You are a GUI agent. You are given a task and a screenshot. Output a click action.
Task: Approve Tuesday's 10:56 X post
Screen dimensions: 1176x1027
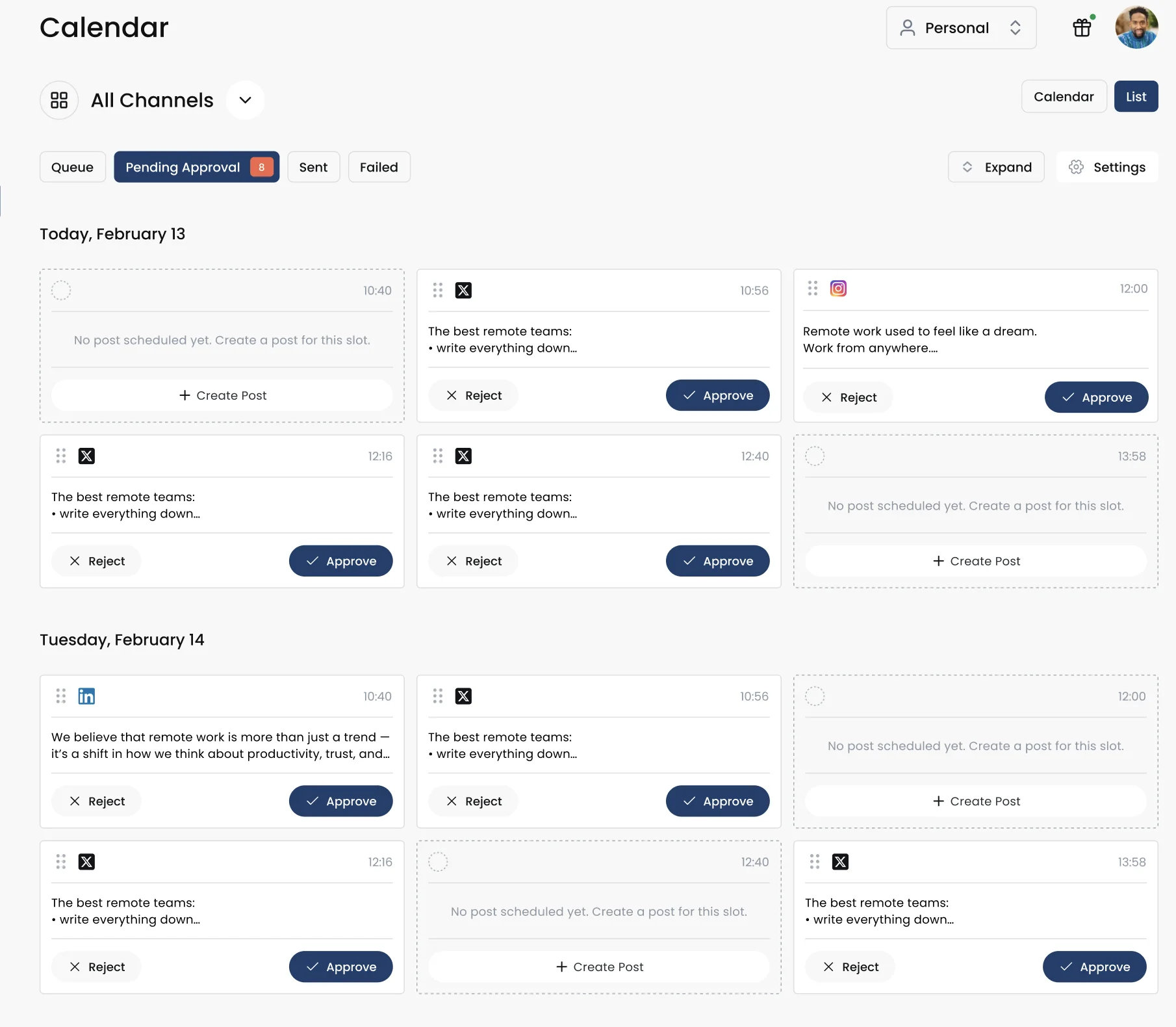point(718,801)
